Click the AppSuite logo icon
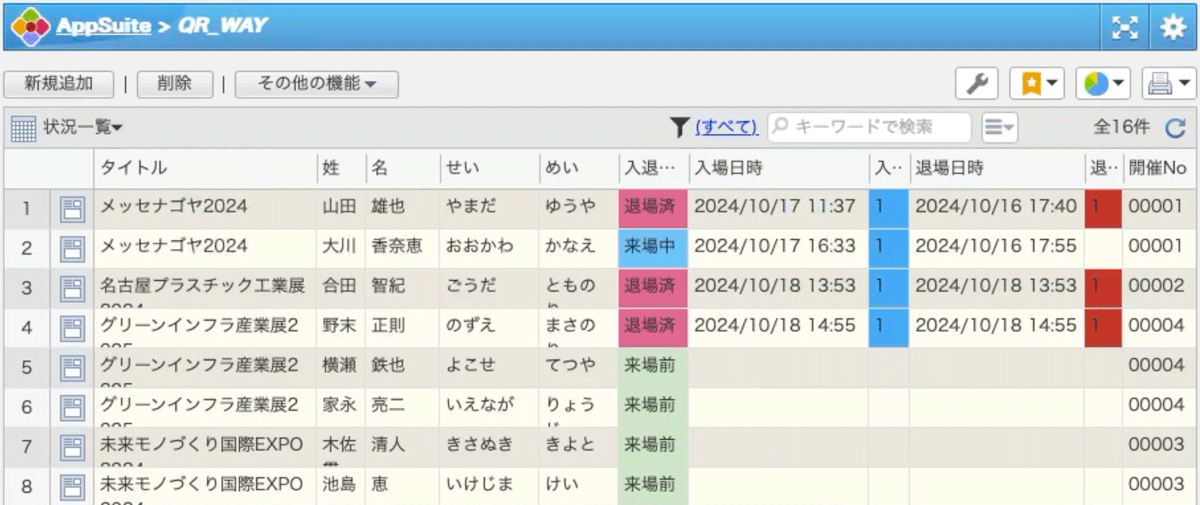Image resolution: width=1200 pixels, height=505 pixels. click(30, 27)
